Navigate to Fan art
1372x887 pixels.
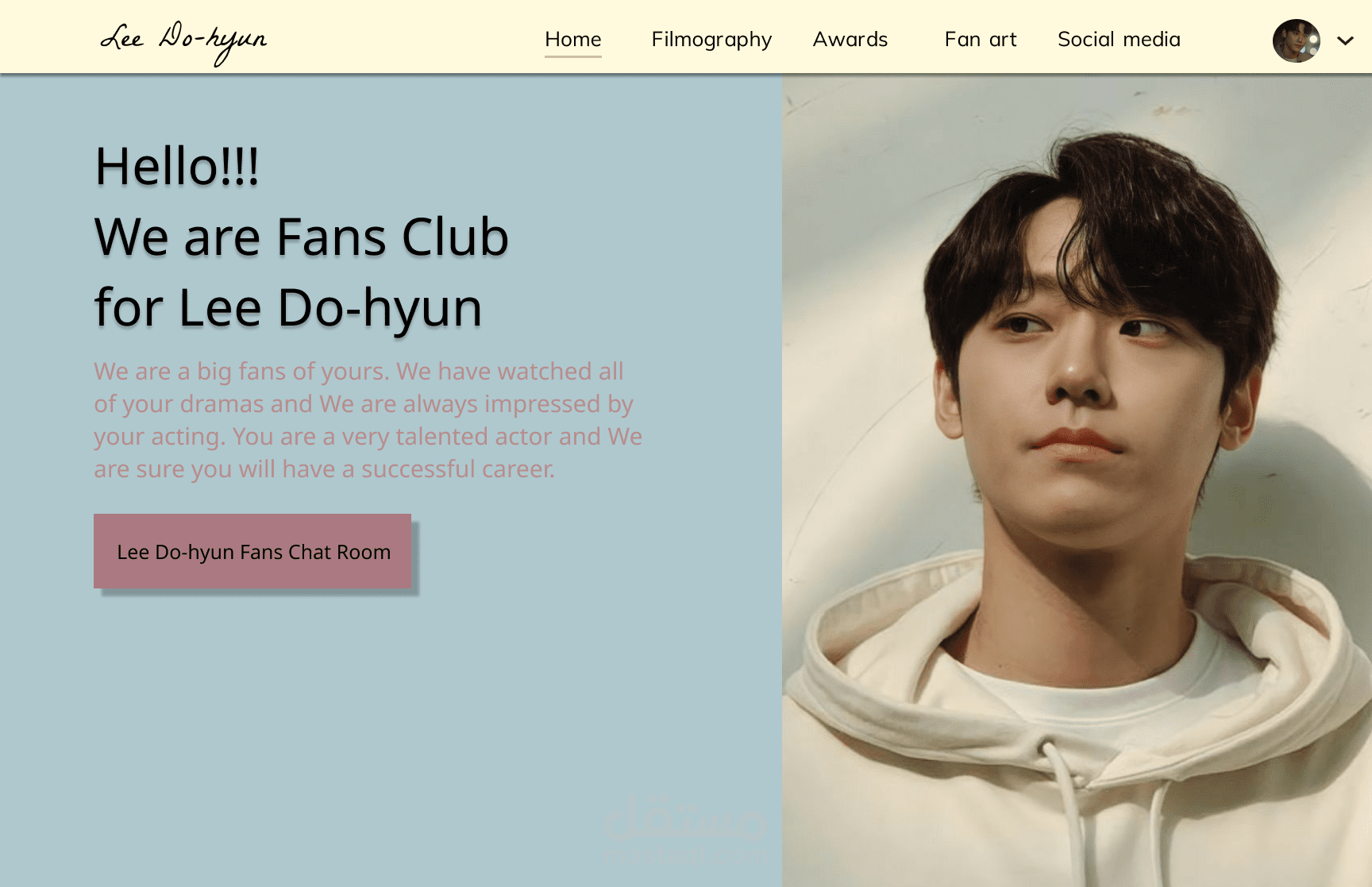point(981,39)
